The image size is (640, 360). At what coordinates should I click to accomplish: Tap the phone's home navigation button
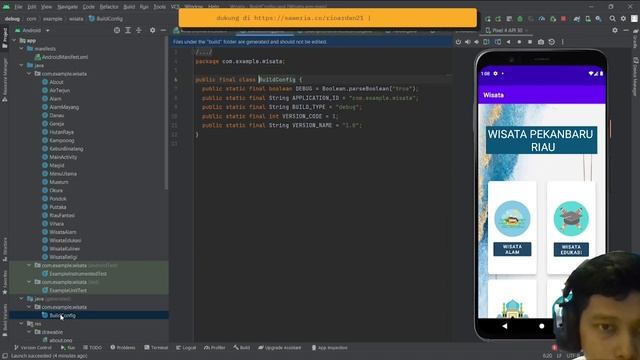coord(542,326)
